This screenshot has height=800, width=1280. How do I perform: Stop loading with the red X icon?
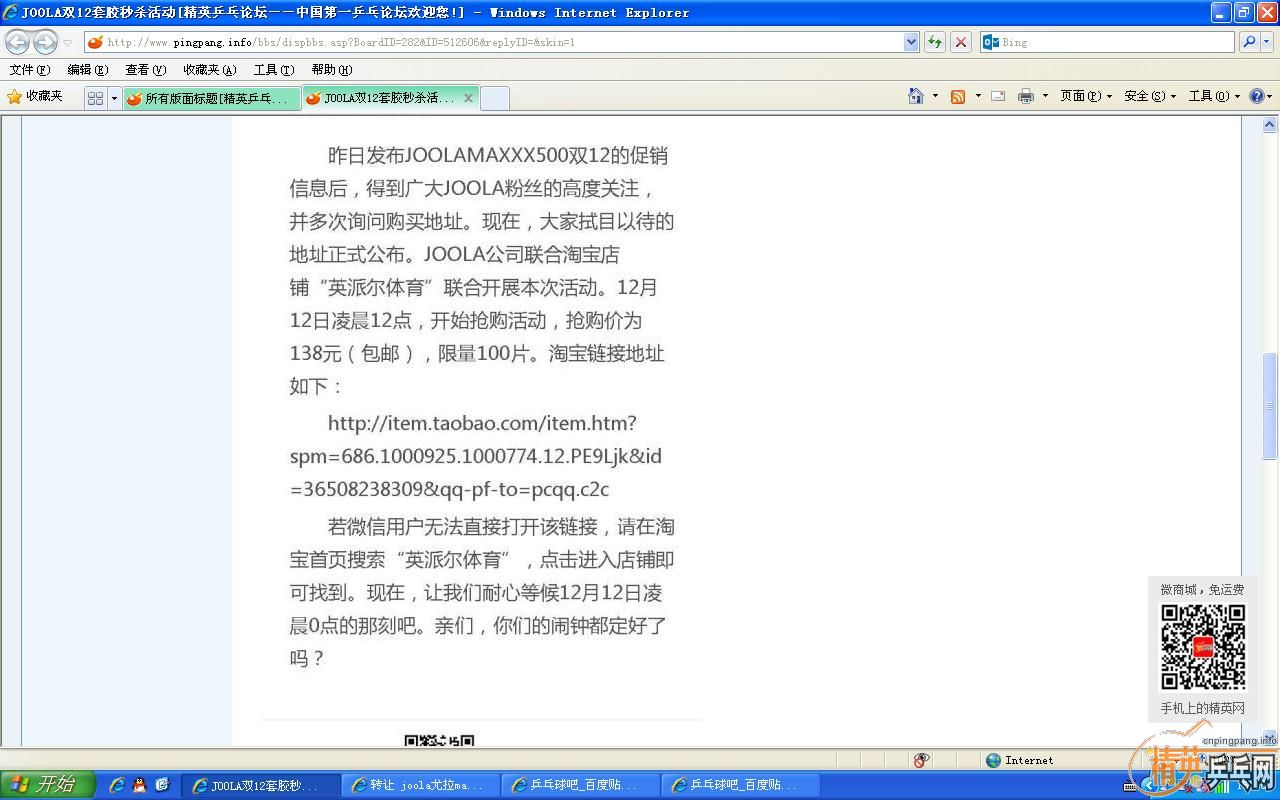(961, 42)
